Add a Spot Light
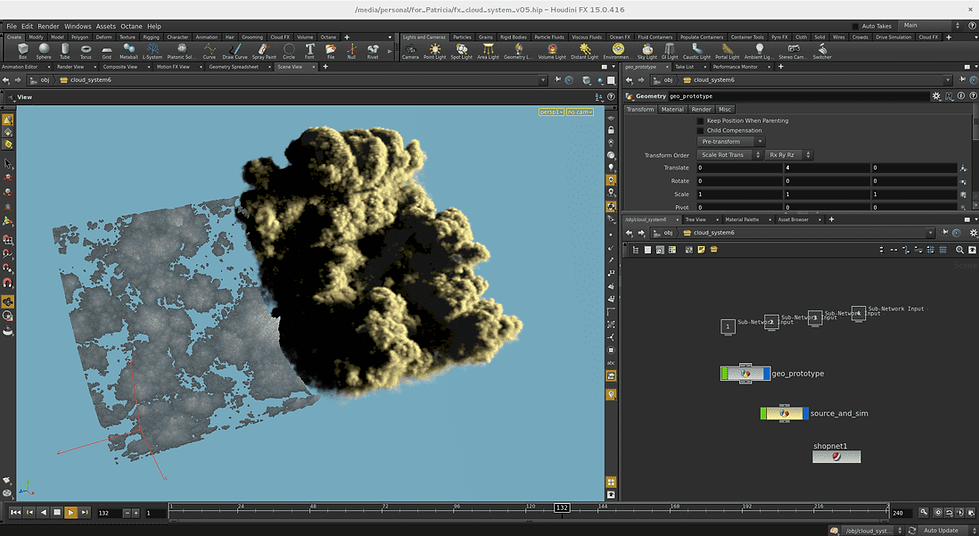 (x=461, y=51)
